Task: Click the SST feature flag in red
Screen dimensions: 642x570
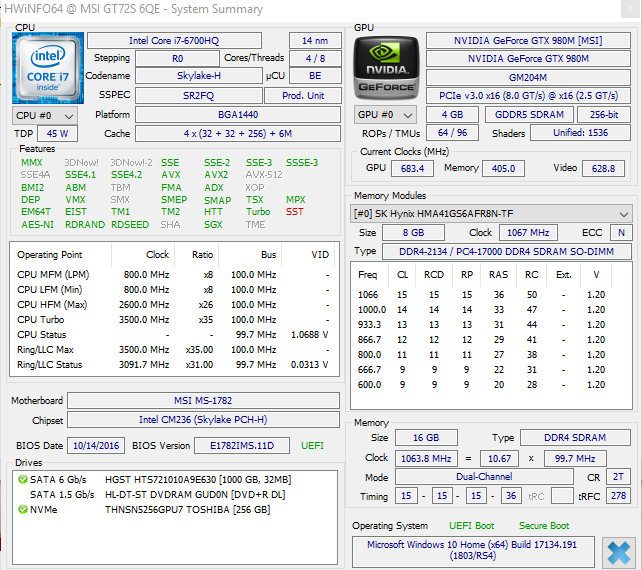Action: [x=294, y=212]
